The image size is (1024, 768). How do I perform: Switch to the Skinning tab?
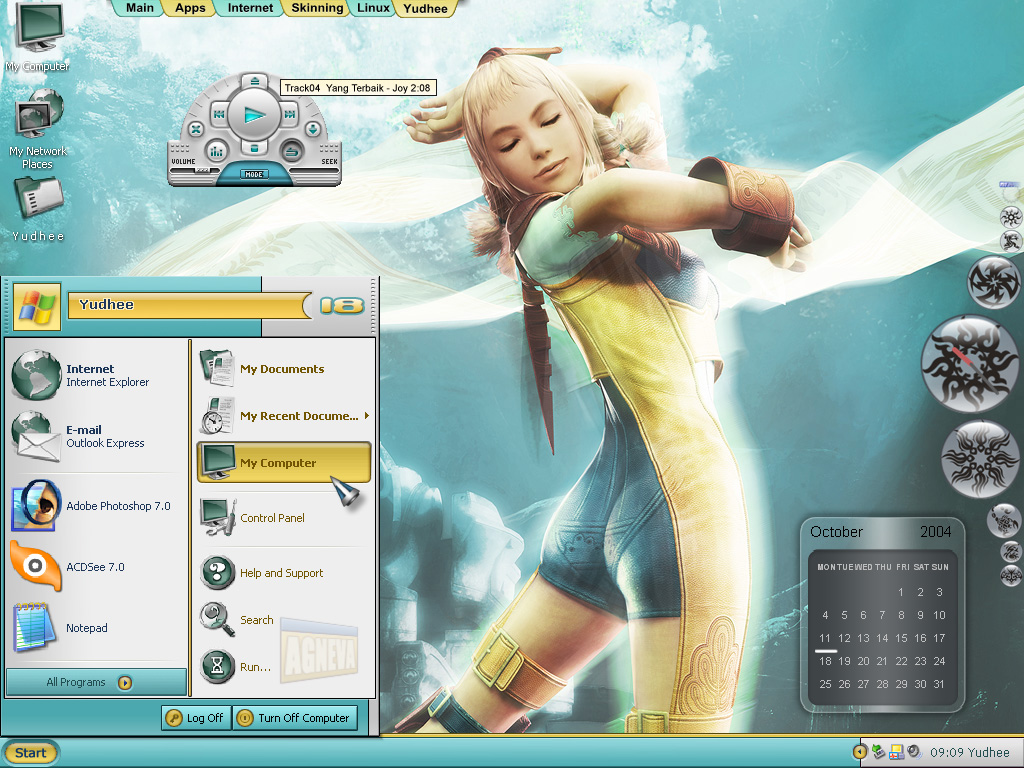pos(317,8)
